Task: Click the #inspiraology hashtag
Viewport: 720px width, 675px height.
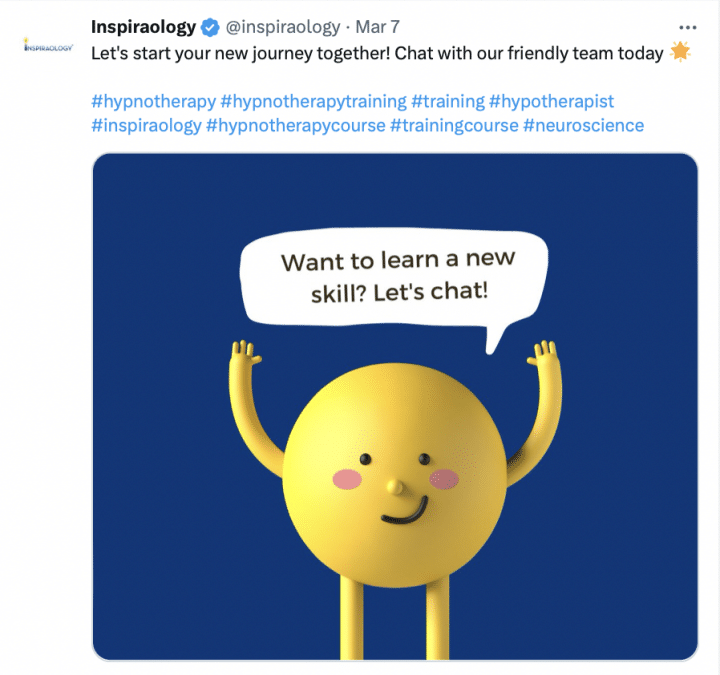Action: pyautogui.click(x=146, y=125)
